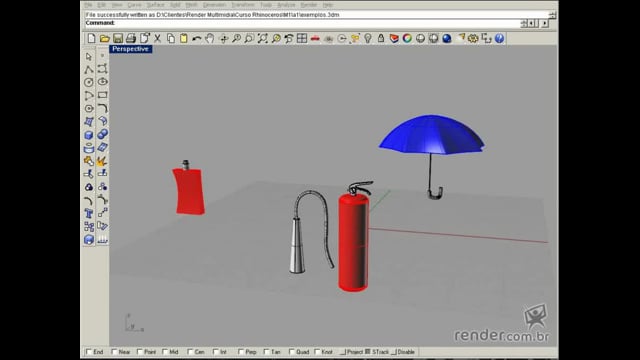Viewport: 640px width, 360px height.
Task: Click the New file icon
Action: (x=91, y=38)
